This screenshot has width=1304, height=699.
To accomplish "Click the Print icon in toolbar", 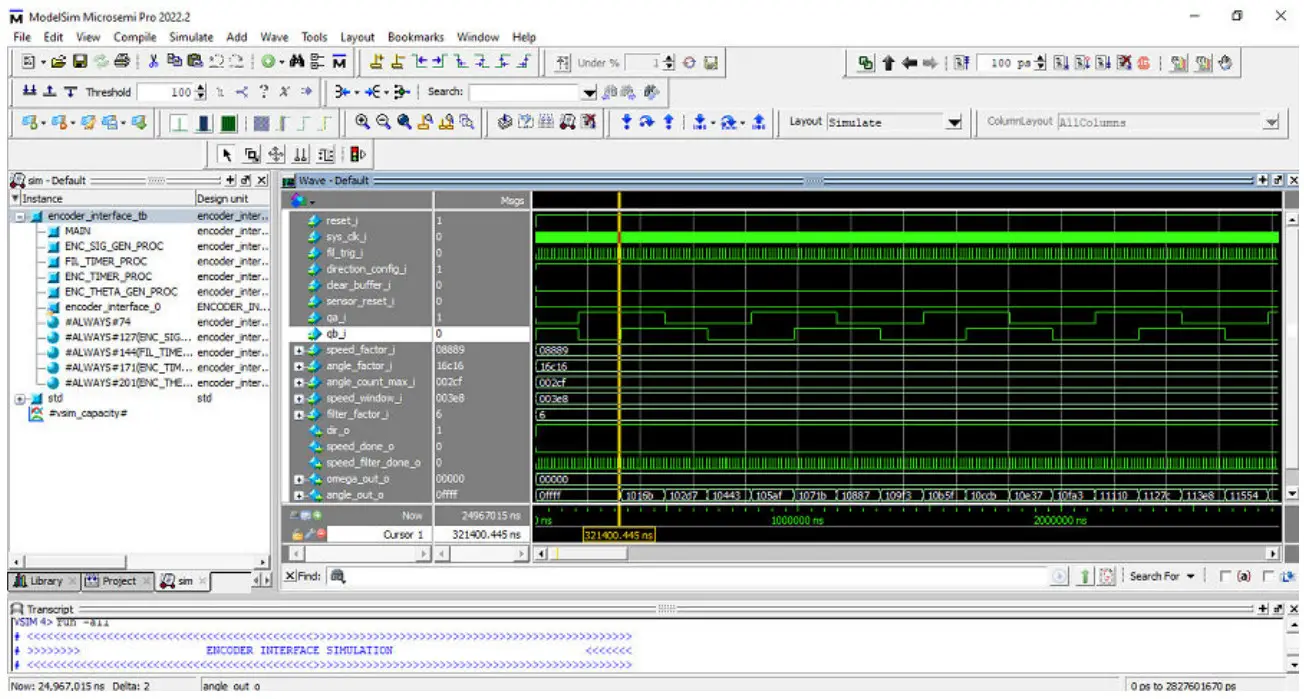I will pyautogui.click(x=121, y=62).
